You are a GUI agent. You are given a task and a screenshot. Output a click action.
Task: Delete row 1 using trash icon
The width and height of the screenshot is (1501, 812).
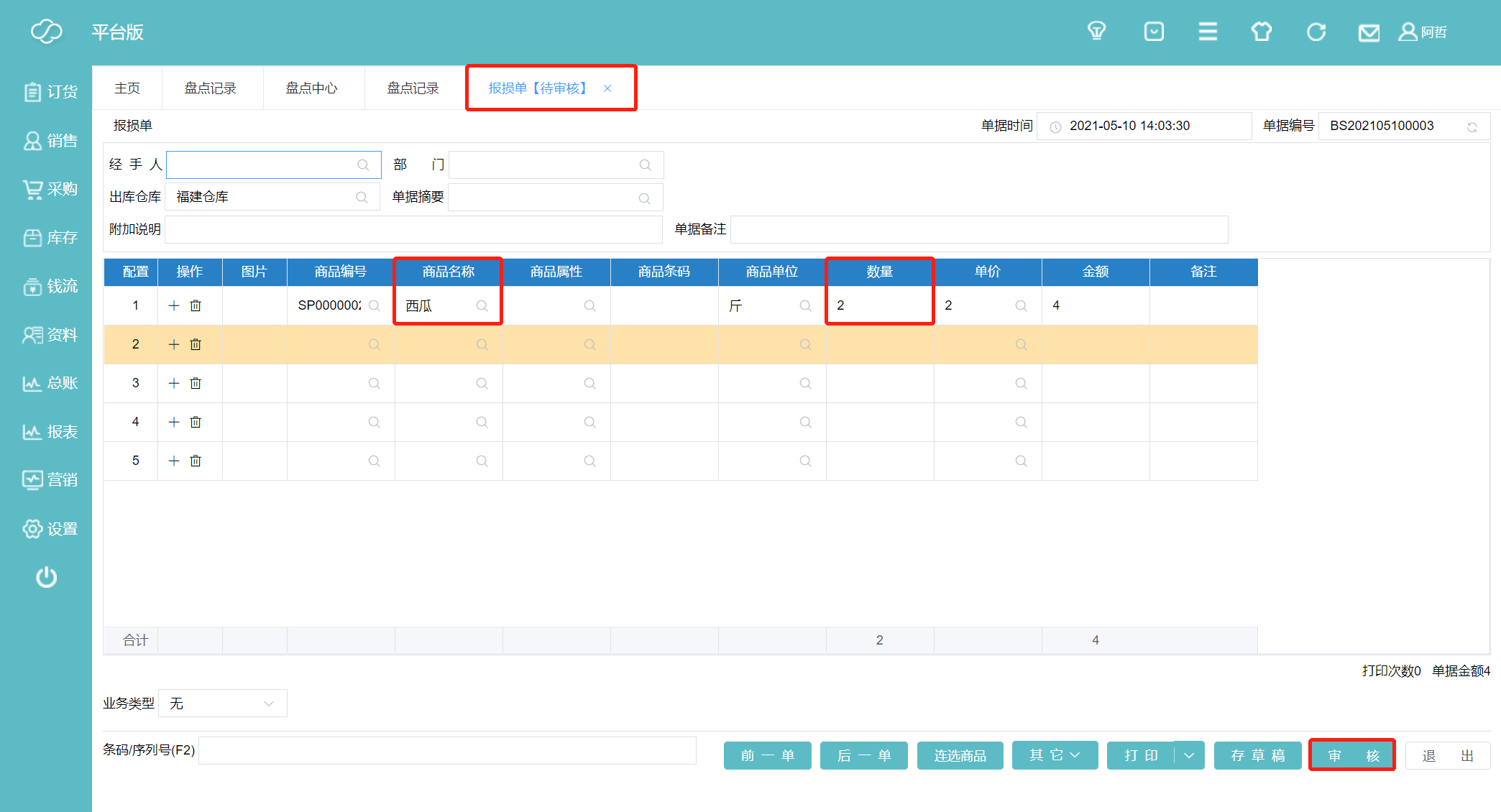click(x=196, y=305)
